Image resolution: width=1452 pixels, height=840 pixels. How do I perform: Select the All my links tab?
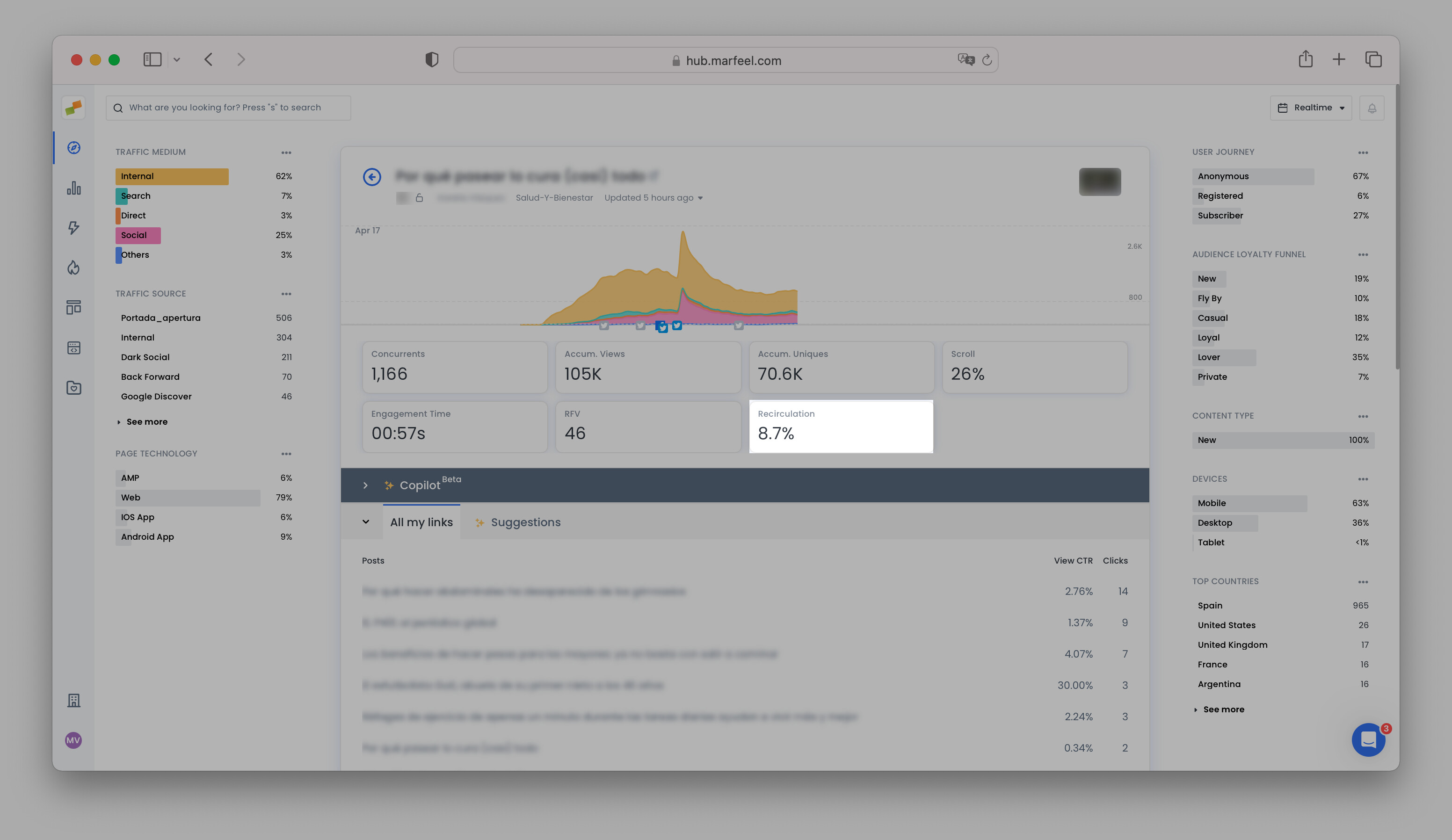421,522
